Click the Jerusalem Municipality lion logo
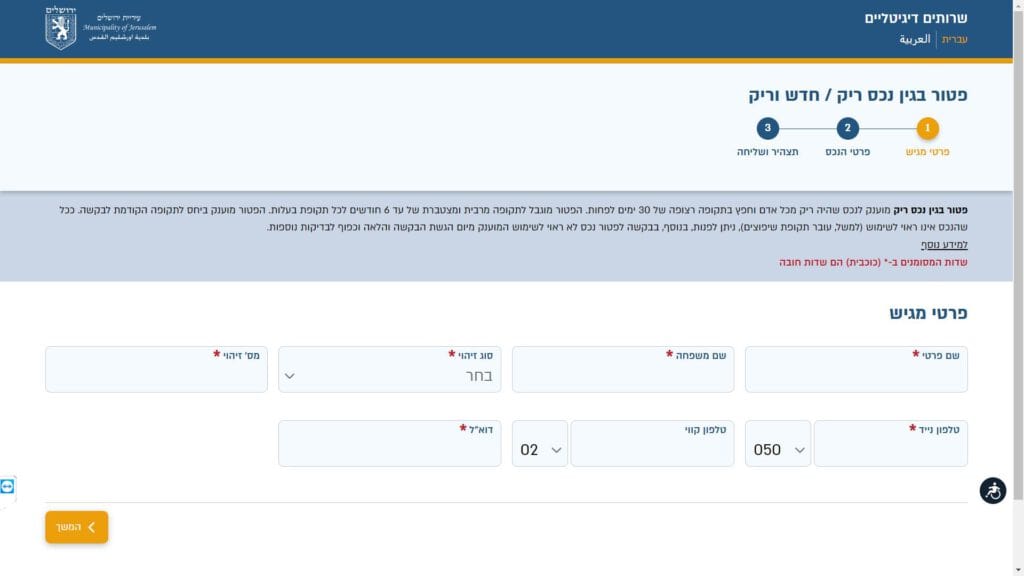Viewport: 1024px width, 576px height. (x=61, y=28)
